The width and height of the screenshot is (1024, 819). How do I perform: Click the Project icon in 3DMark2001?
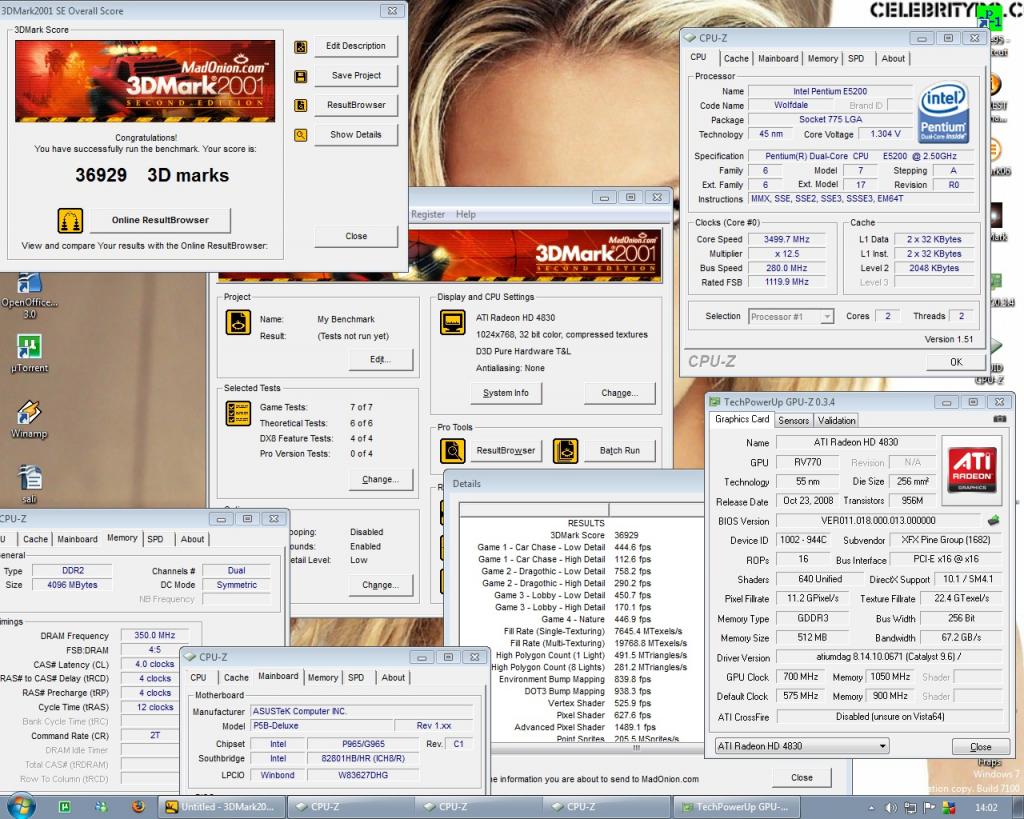tap(238, 323)
